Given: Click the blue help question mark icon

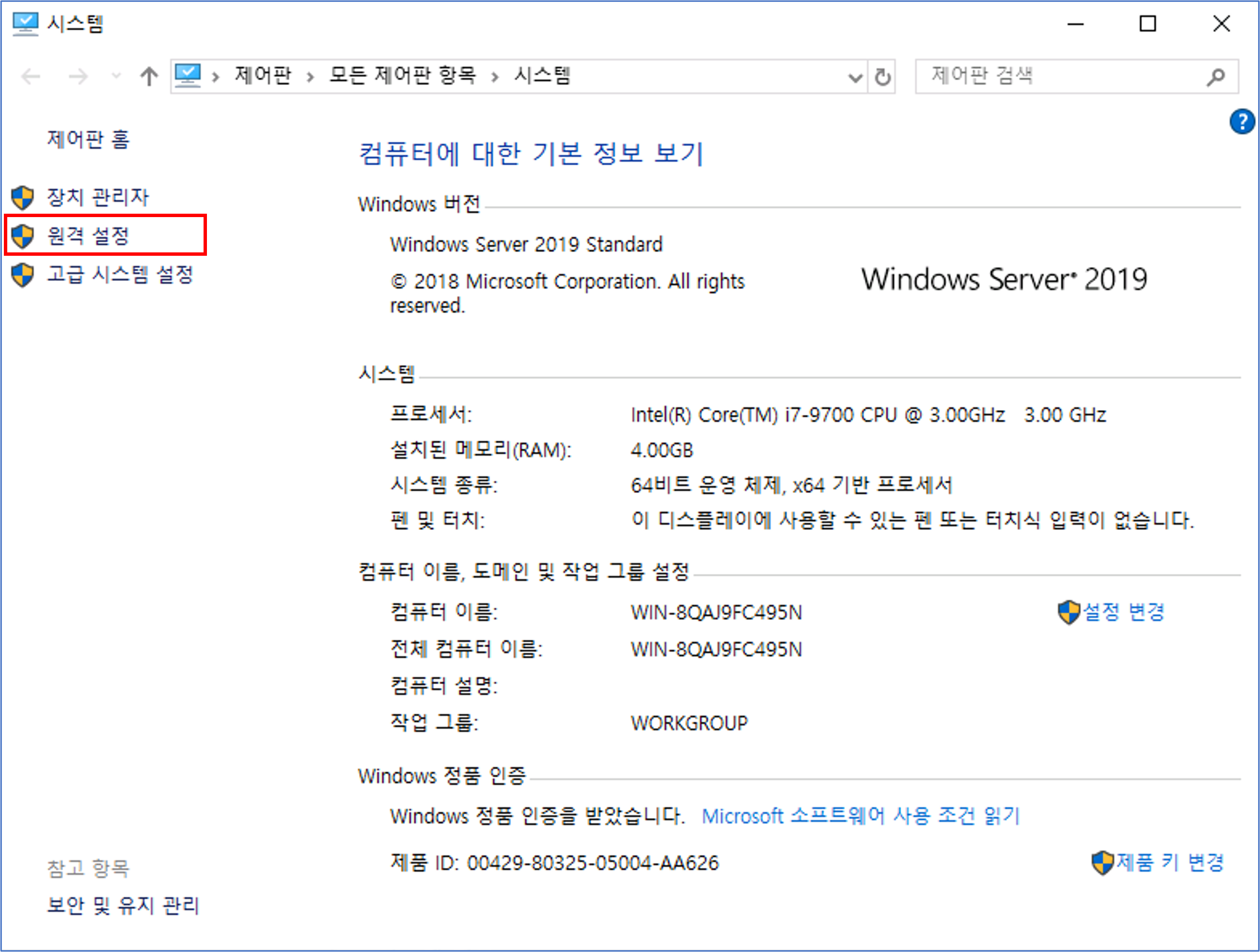Looking at the screenshot, I should click(x=1241, y=122).
